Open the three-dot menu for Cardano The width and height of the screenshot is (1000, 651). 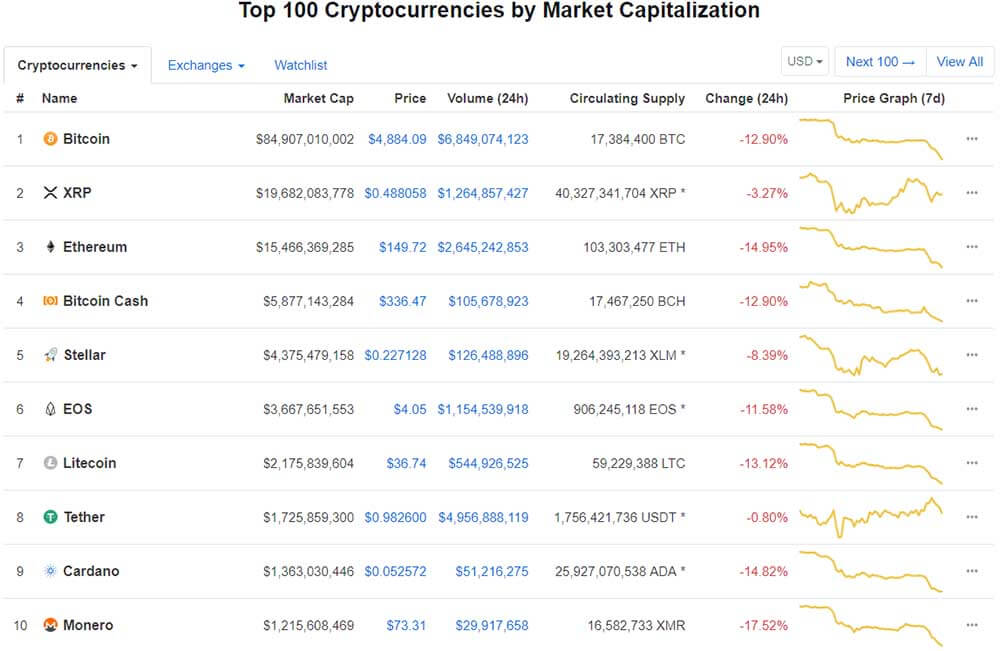click(x=971, y=571)
